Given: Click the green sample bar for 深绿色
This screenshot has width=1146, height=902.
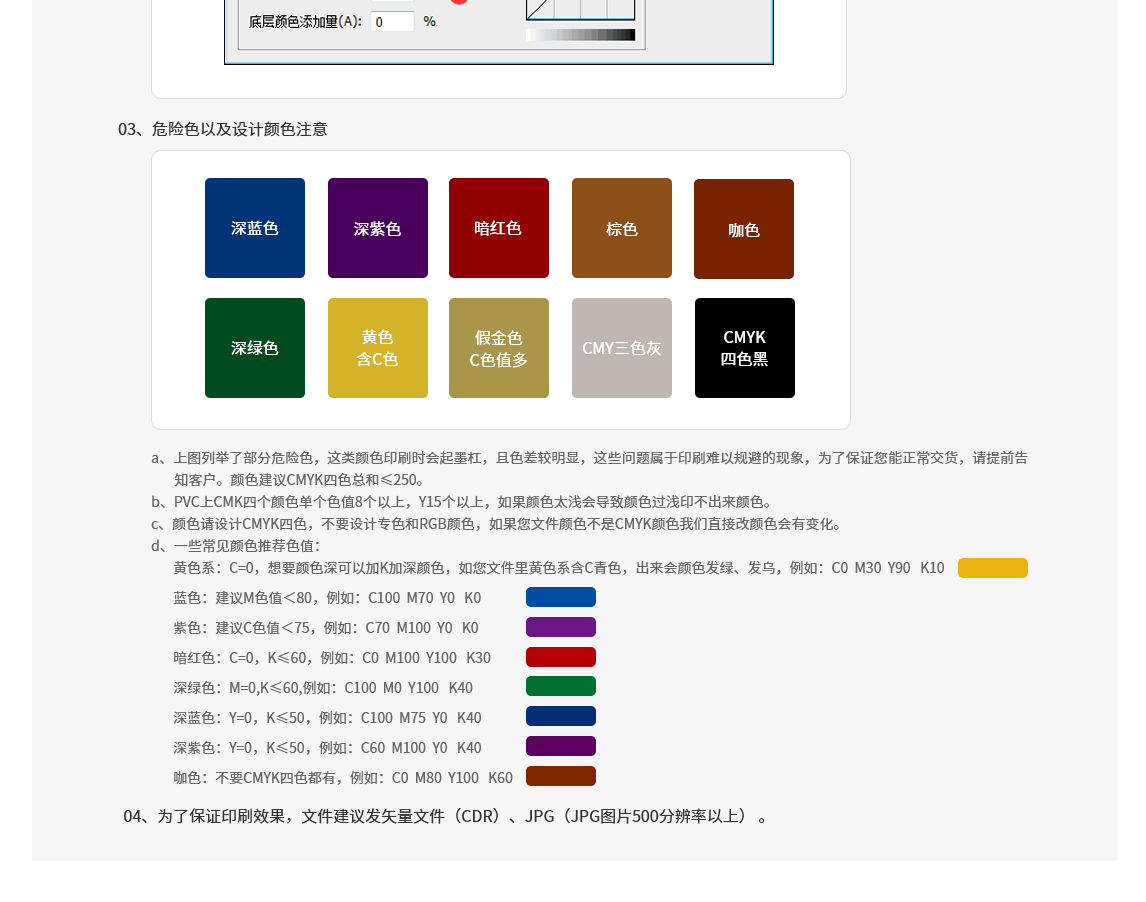Looking at the screenshot, I should point(561,686).
